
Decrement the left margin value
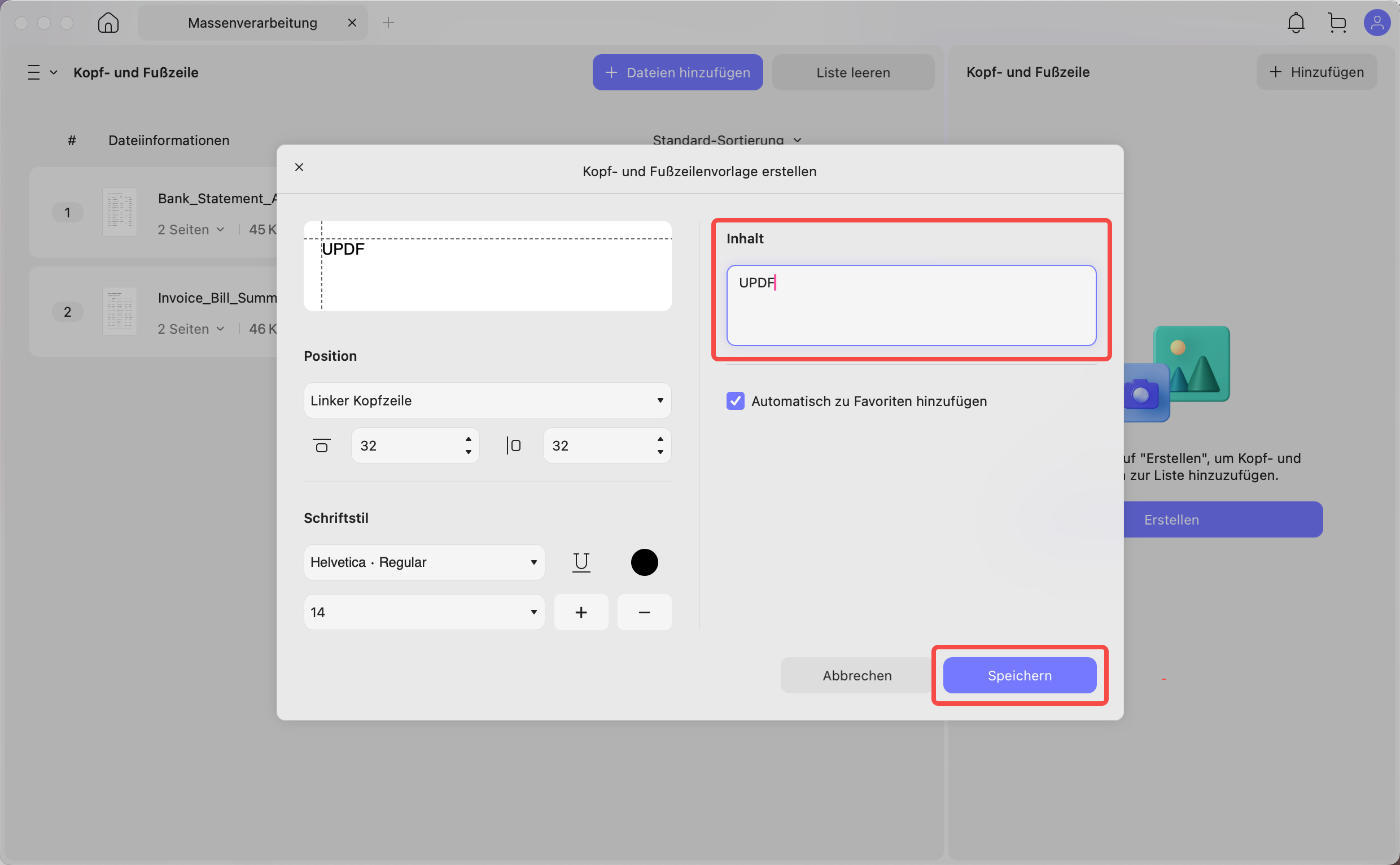tap(660, 452)
